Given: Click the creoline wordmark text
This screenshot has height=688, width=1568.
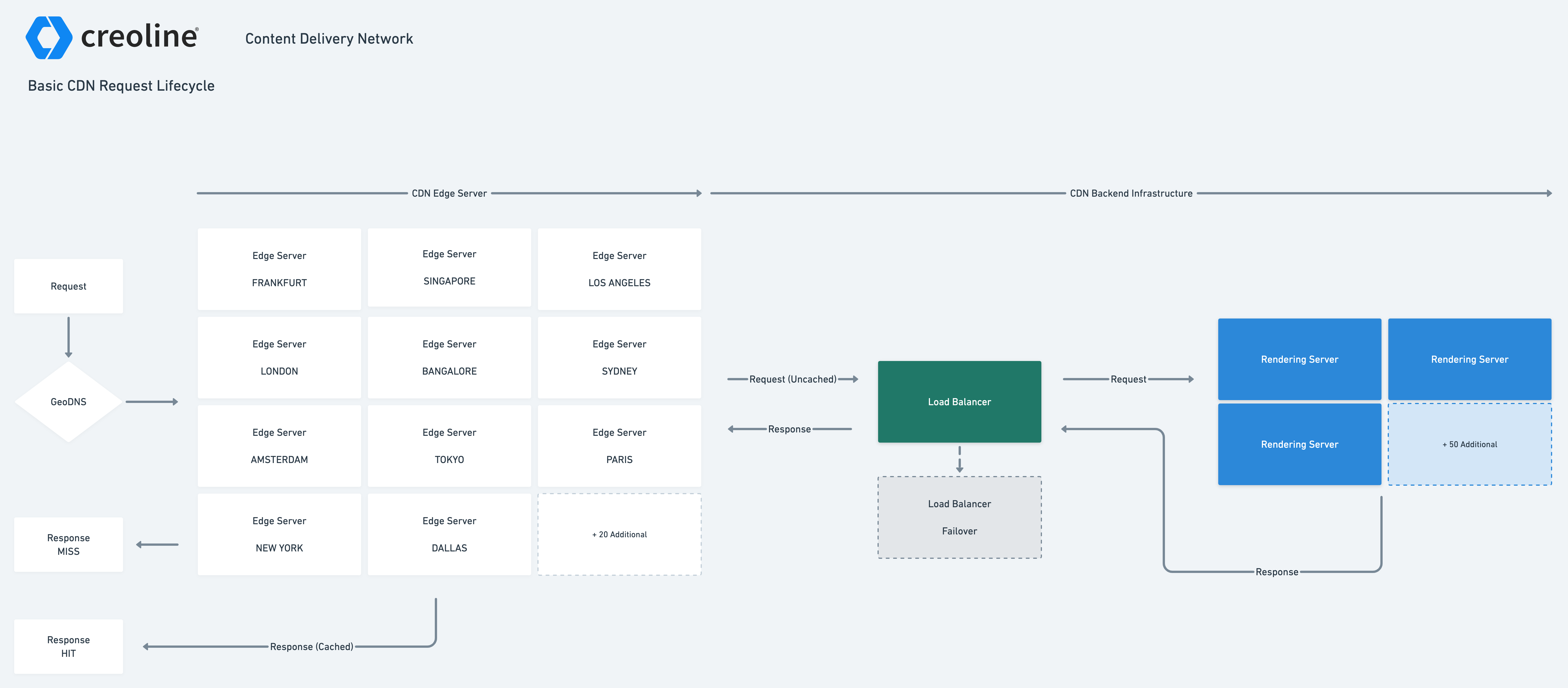Looking at the screenshot, I should tap(139, 37).
